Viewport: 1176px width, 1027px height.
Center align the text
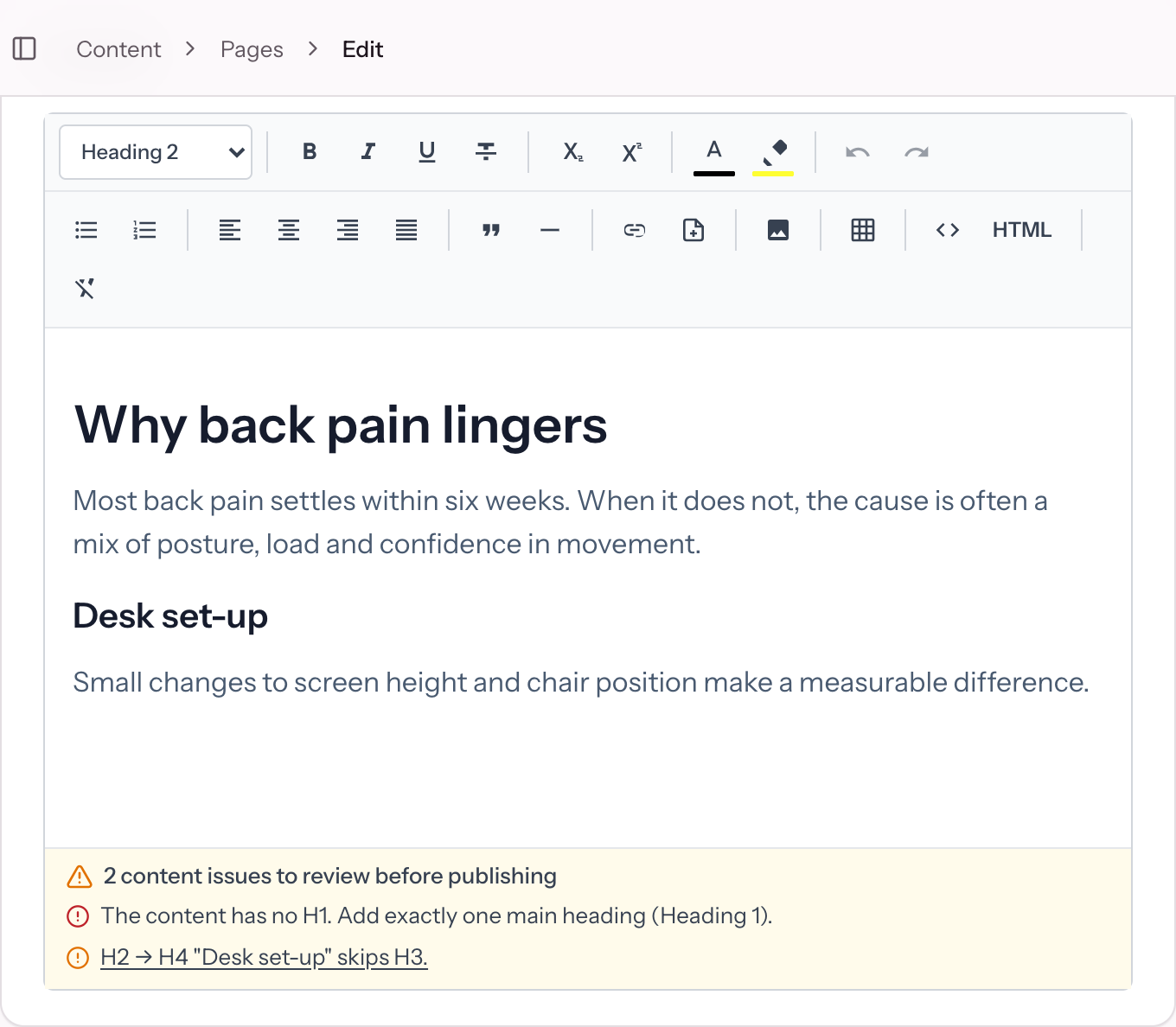pos(289,230)
